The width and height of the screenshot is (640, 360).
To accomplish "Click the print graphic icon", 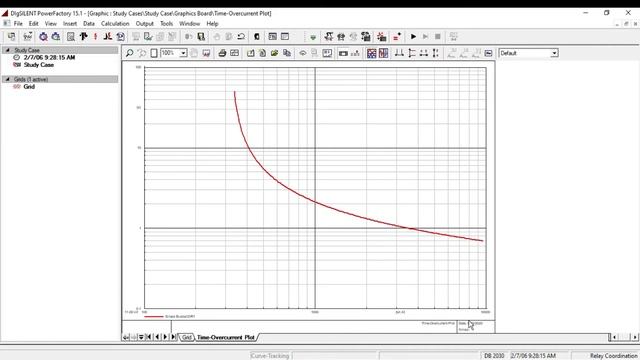I will (x=222, y=53).
